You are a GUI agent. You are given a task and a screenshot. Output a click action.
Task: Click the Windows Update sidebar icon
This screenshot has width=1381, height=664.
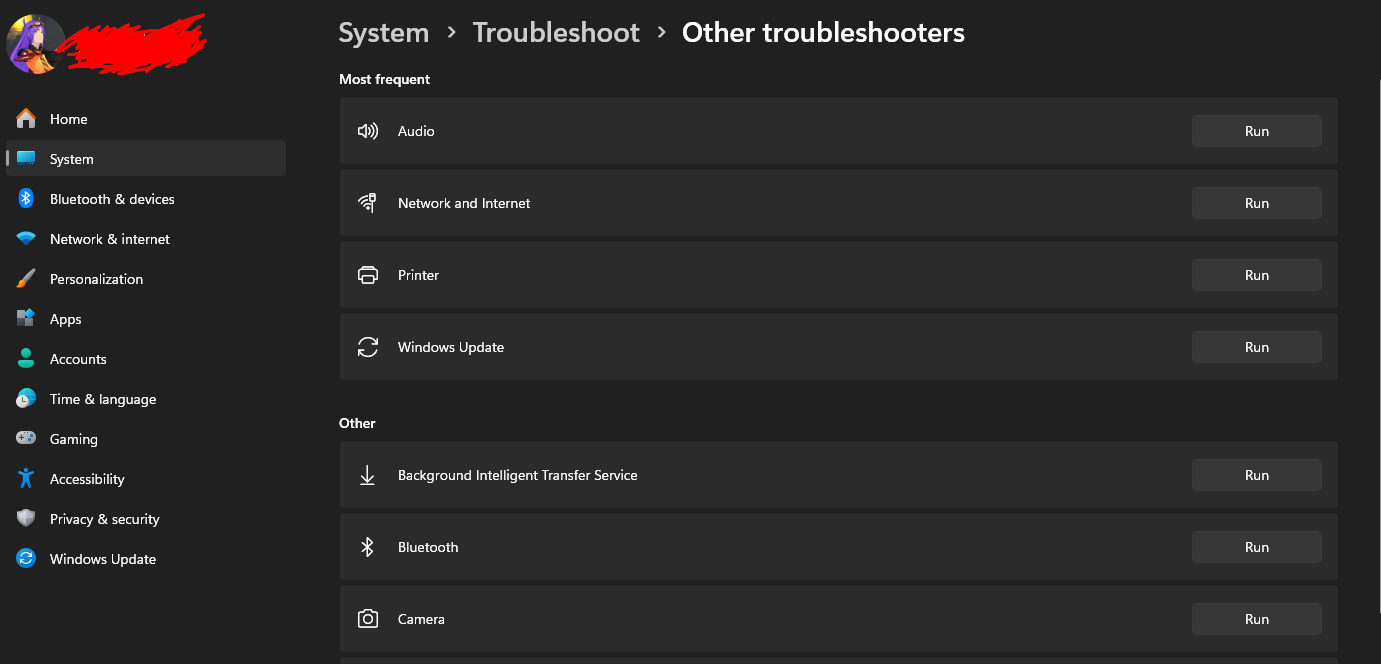[26, 559]
